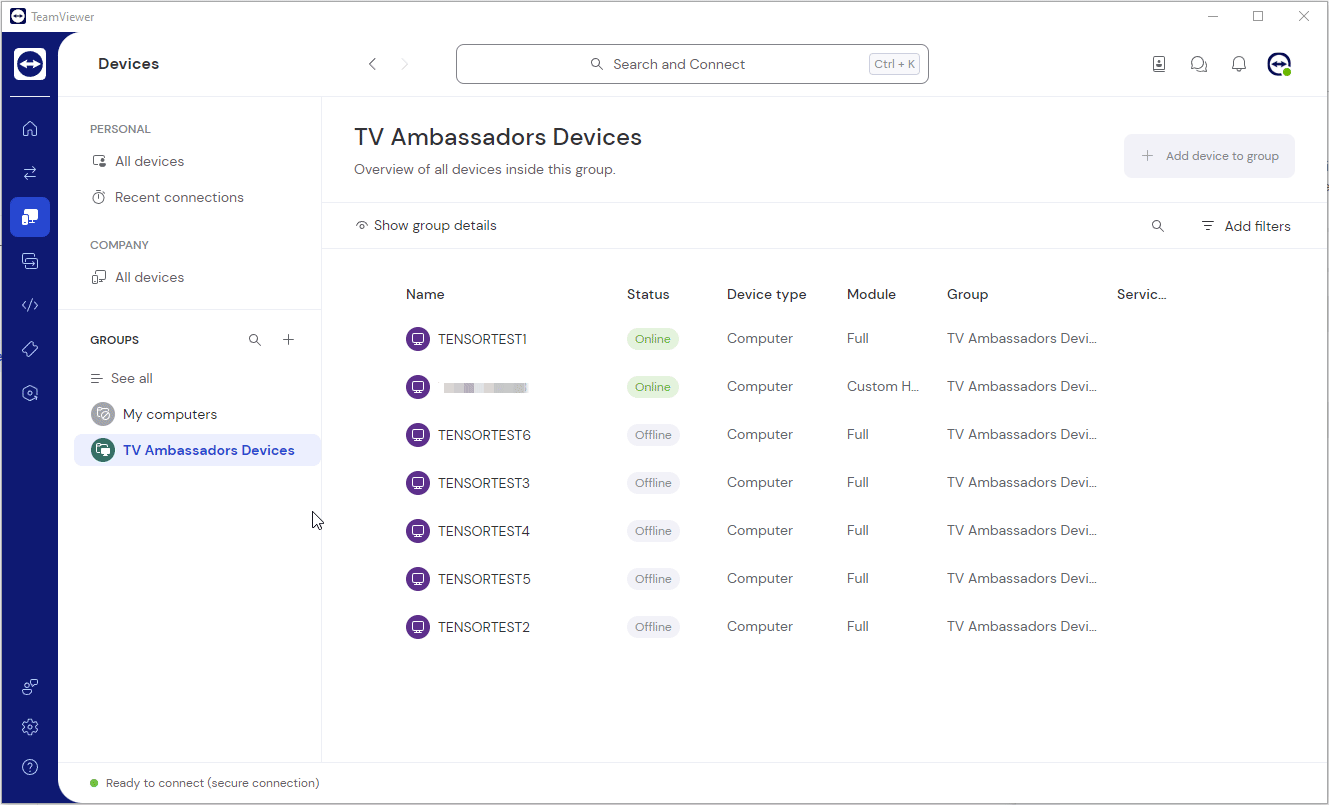Open the contacts book icon in header

coord(1159,64)
